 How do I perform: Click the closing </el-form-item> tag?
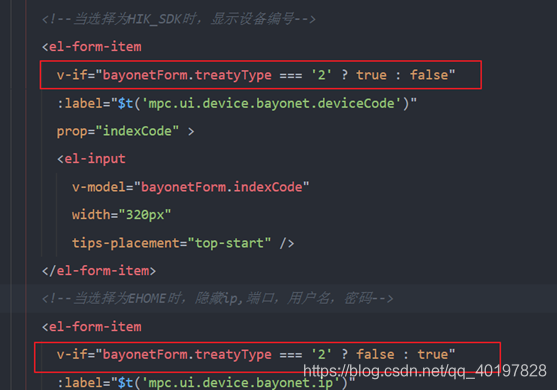(99, 271)
